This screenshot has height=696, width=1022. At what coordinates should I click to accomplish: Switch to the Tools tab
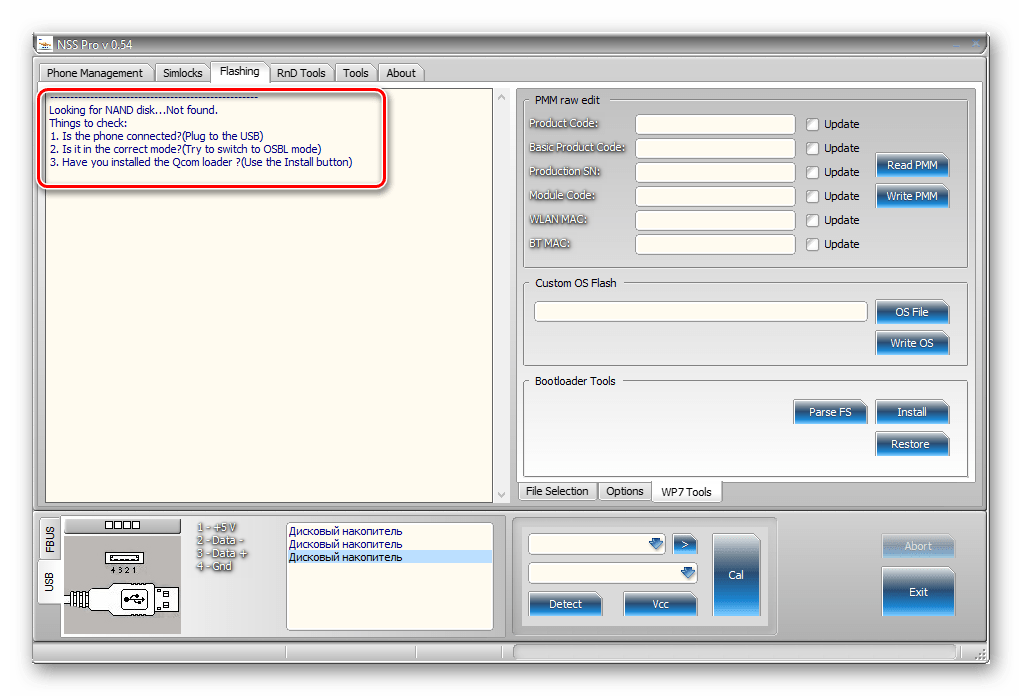[356, 73]
